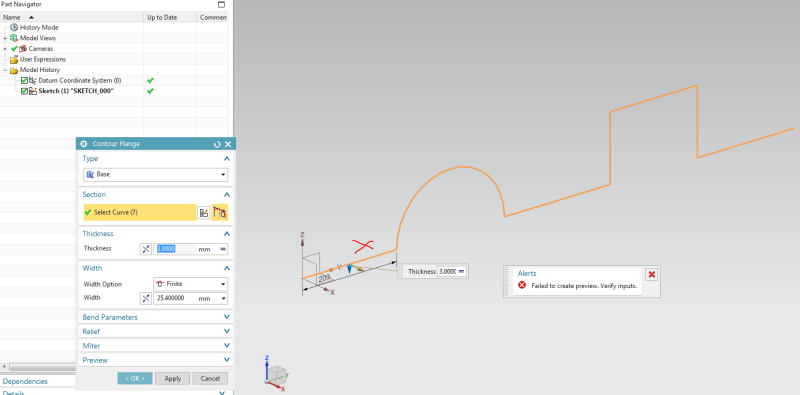Open Contour Flange dialog settings gear

[84, 144]
